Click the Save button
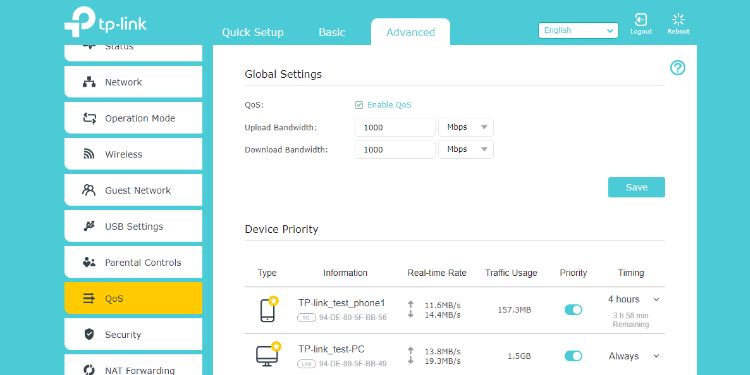Image resolution: width=750 pixels, height=375 pixels. pos(636,187)
